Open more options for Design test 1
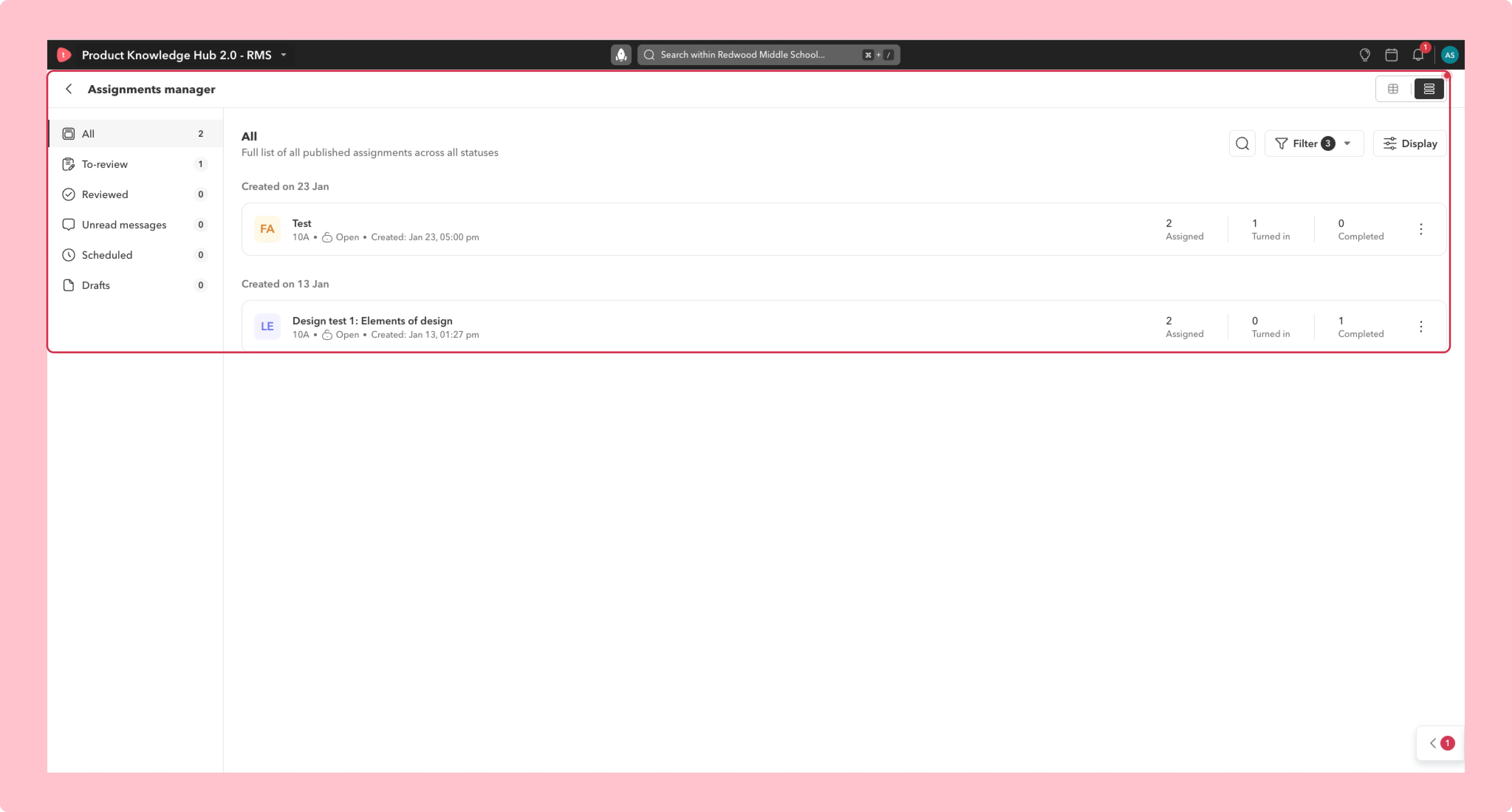 1421,326
